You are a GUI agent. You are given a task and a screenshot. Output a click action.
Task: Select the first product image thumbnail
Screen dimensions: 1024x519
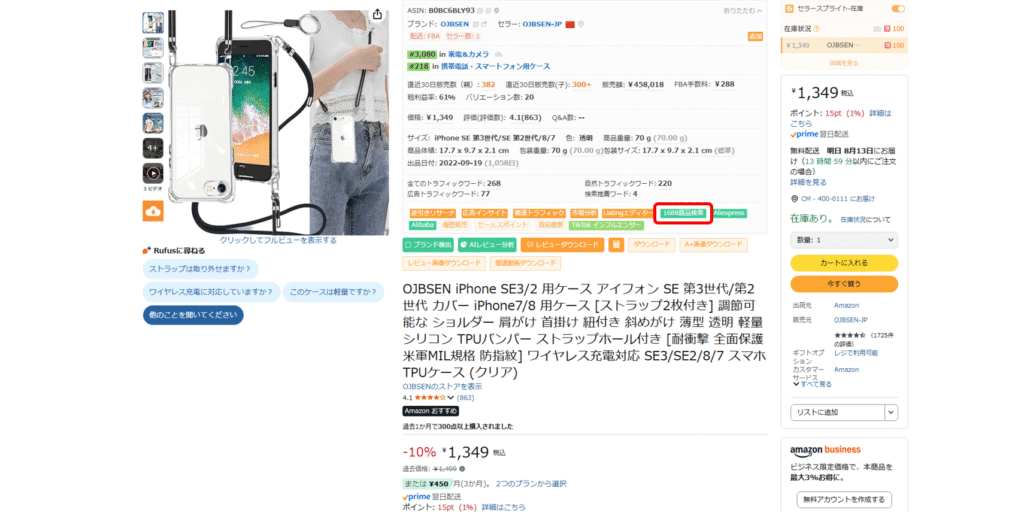tap(153, 23)
